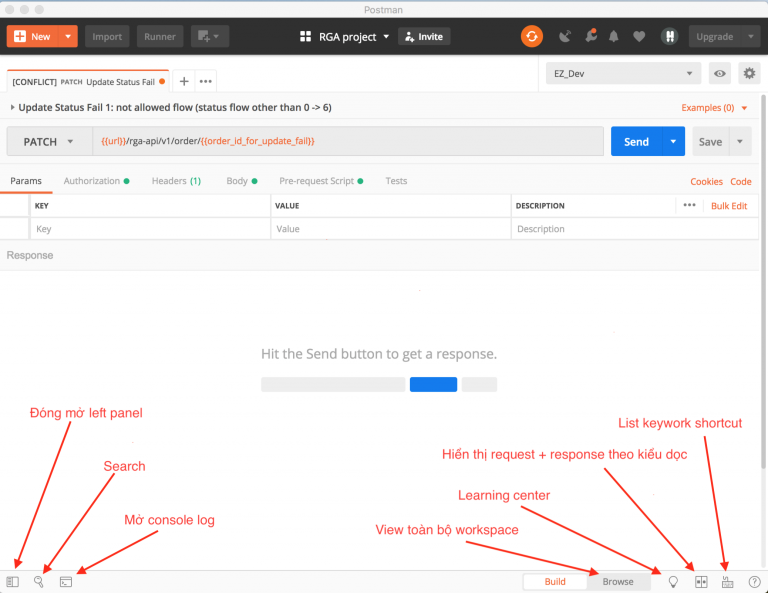Open the Cookies link
Screen dimensions: 768x593
coord(706,182)
